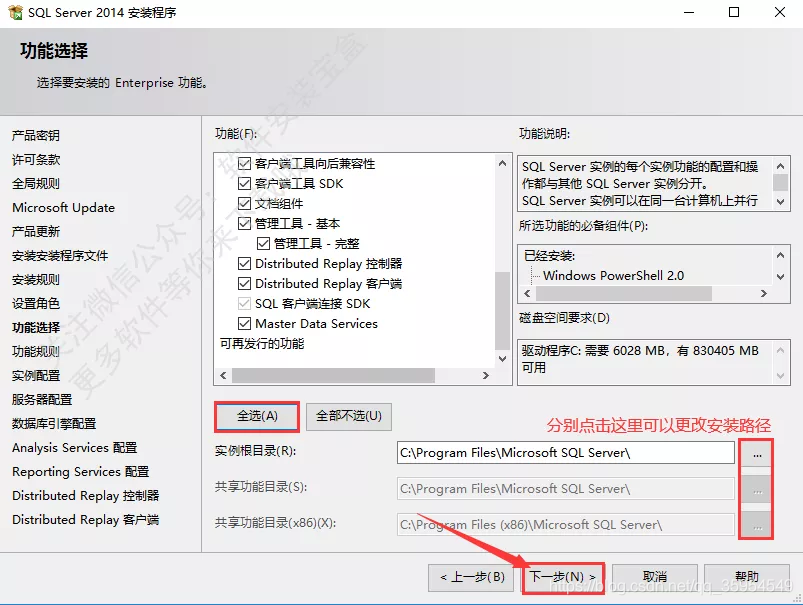Click prerequisites box scroll up arrow
Screen dimensions: 803x605
[780, 255]
